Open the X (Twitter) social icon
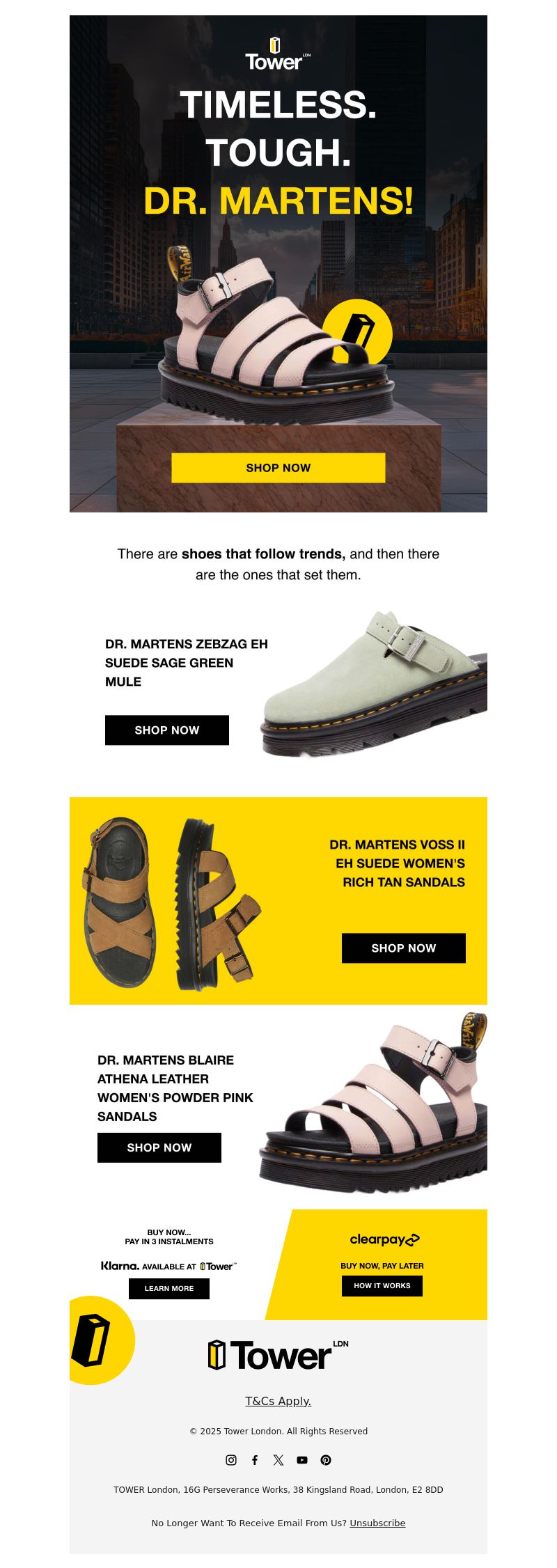This screenshot has width=557, height=1568. pos(278,1460)
